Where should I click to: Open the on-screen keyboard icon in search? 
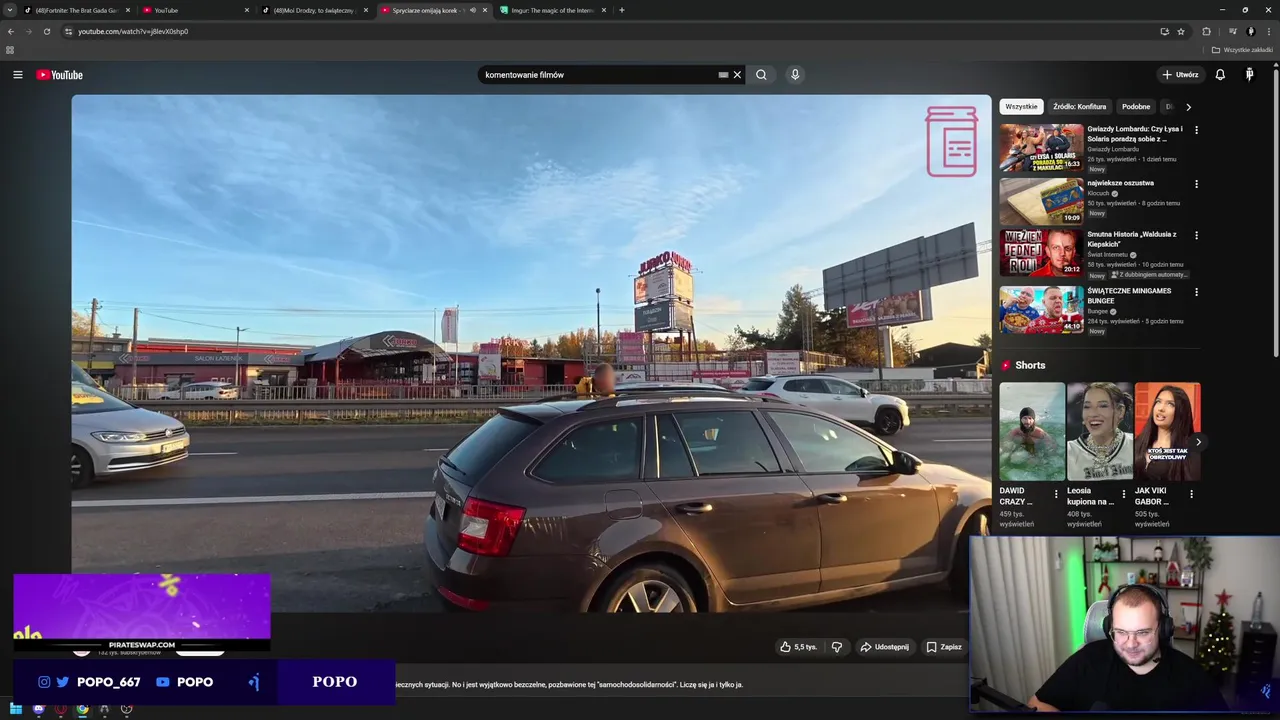pyautogui.click(x=723, y=75)
